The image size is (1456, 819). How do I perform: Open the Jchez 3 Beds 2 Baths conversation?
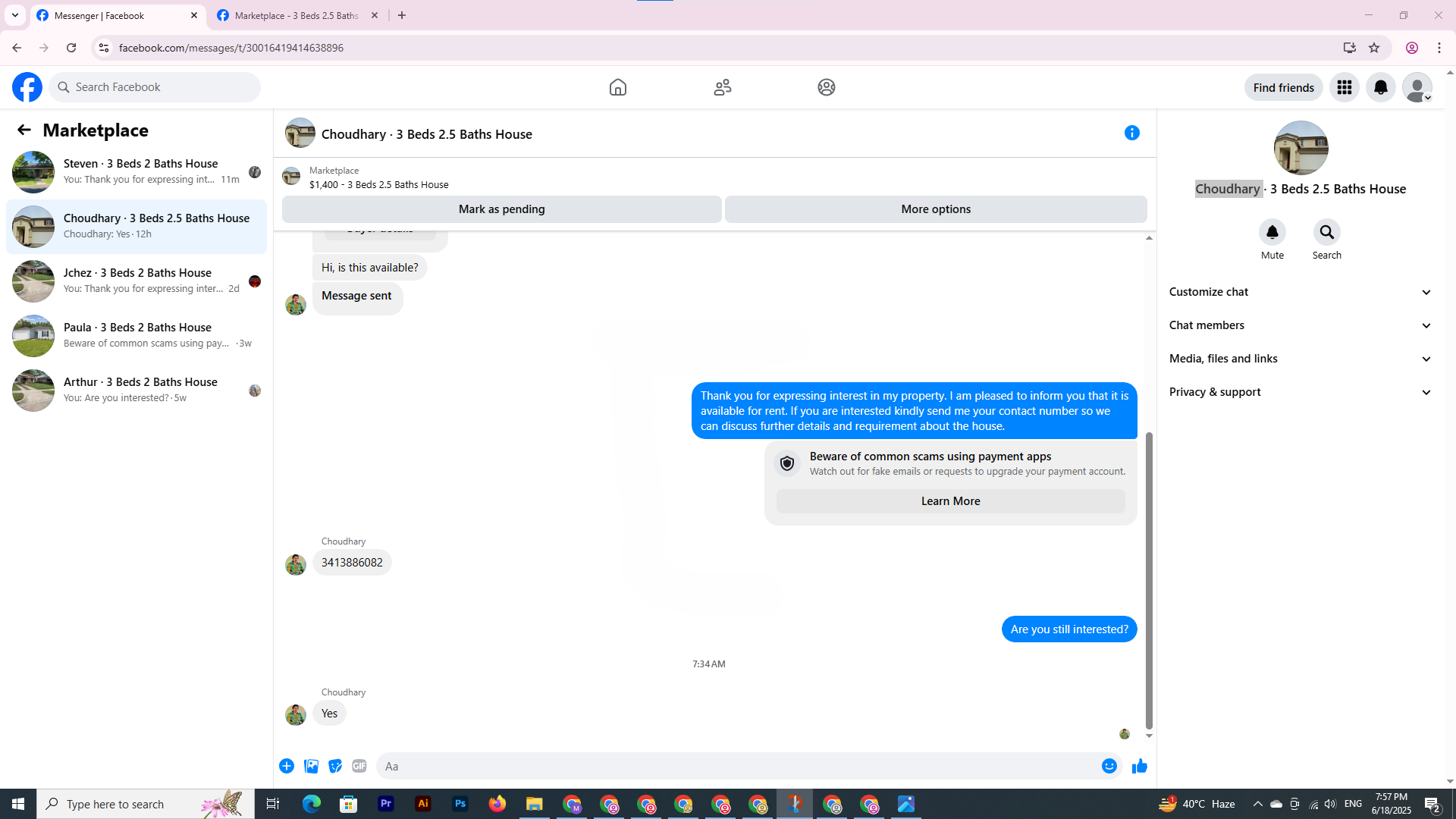click(x=136, y=281)
